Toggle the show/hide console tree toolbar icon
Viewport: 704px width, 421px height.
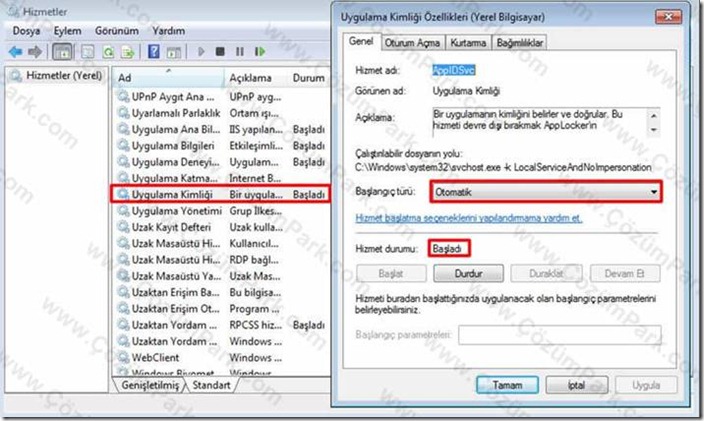click(x=62, y=52)
